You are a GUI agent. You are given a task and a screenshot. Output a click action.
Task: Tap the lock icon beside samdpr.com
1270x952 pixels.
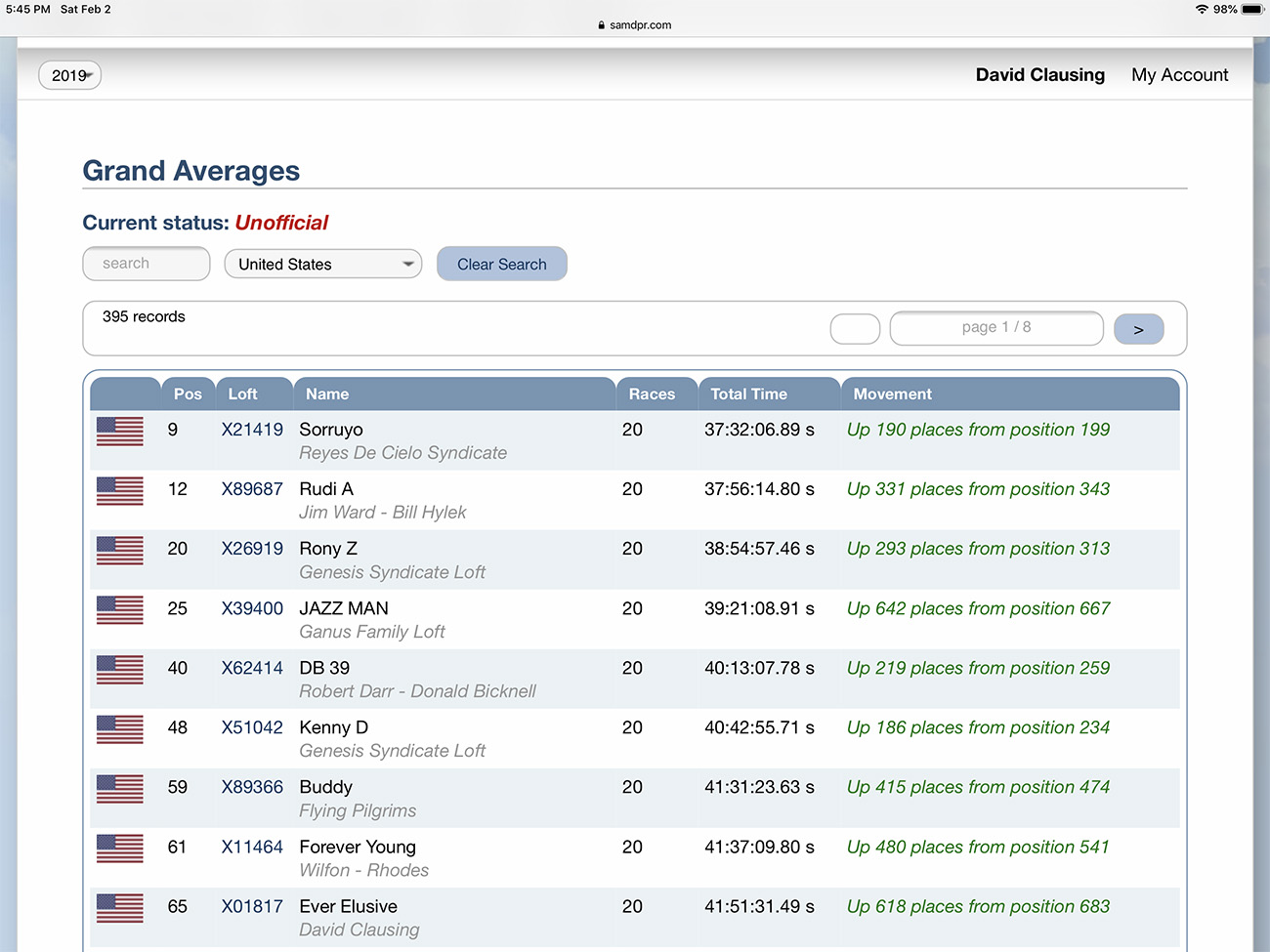click(602, 25)
